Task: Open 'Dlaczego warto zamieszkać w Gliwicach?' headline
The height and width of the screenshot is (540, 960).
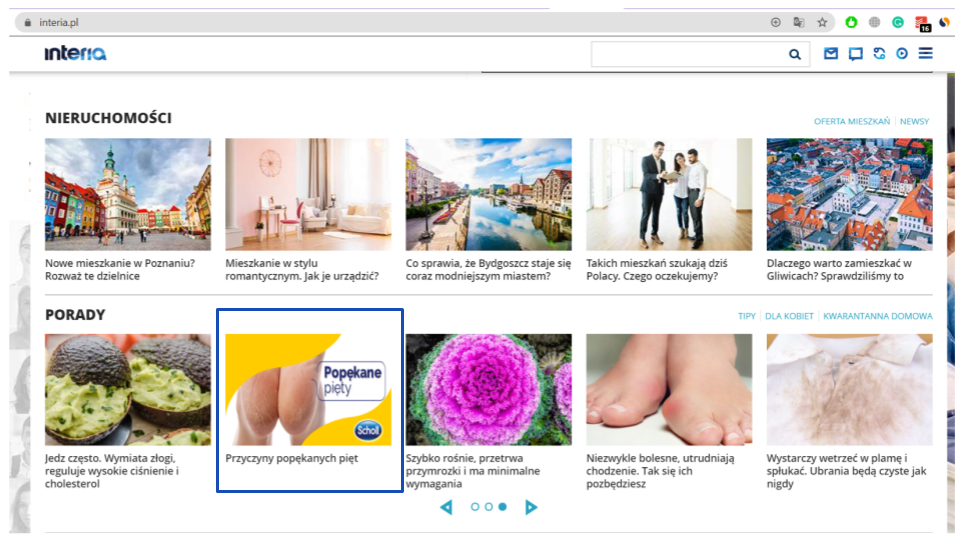Action: [839, 269]
